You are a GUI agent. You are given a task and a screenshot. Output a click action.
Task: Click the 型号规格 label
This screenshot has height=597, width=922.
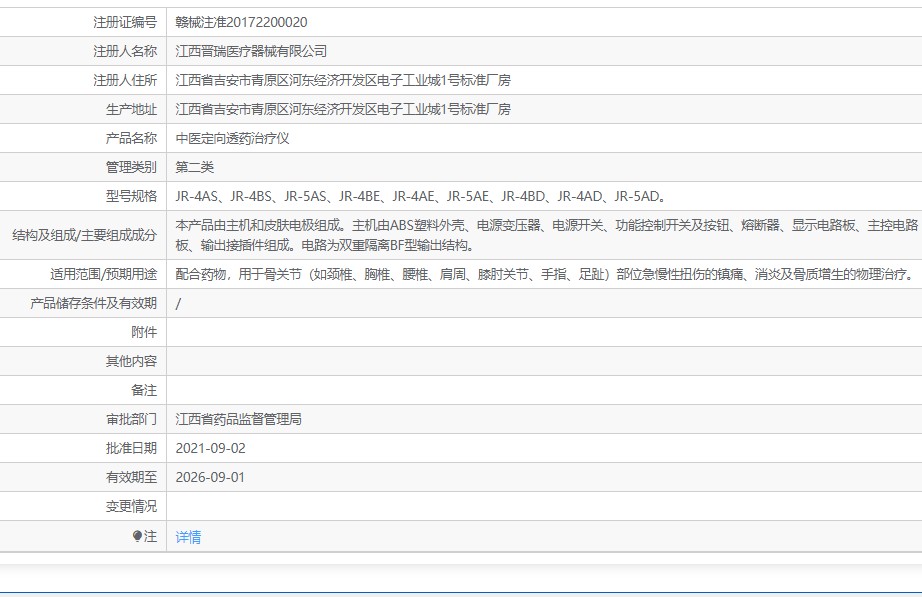coord(132,196)
